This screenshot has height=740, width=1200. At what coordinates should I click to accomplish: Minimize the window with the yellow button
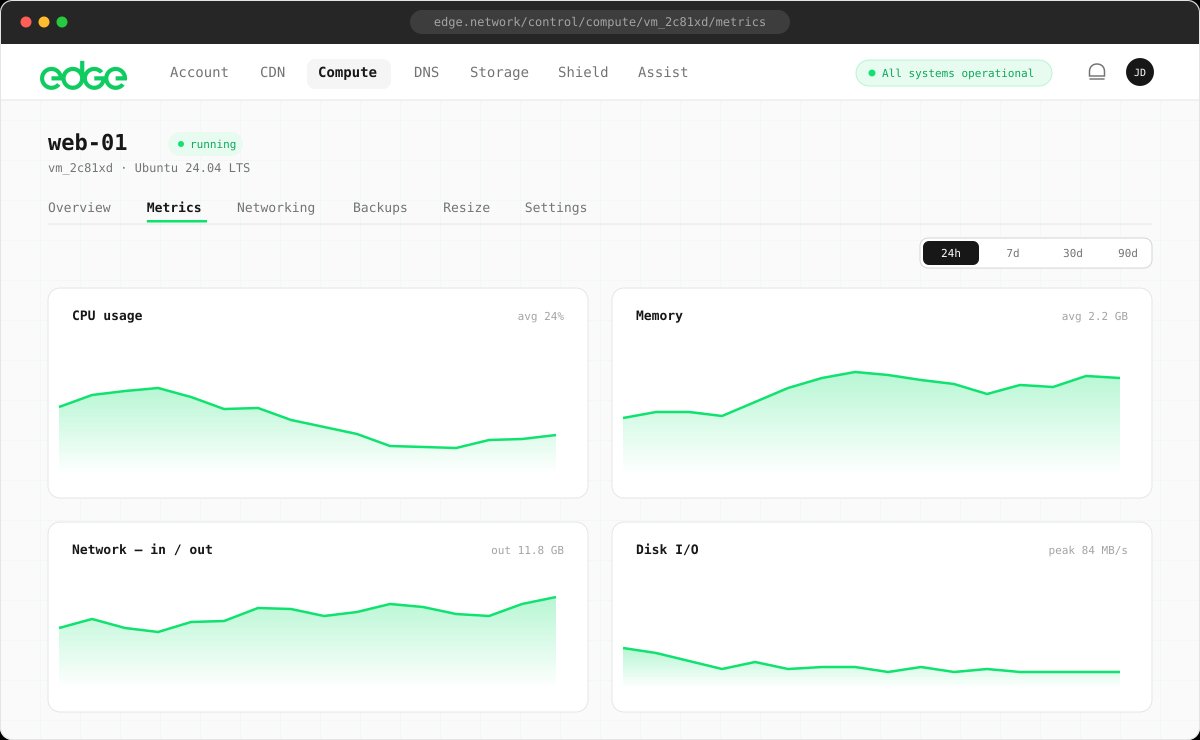[x=44, y=22]
